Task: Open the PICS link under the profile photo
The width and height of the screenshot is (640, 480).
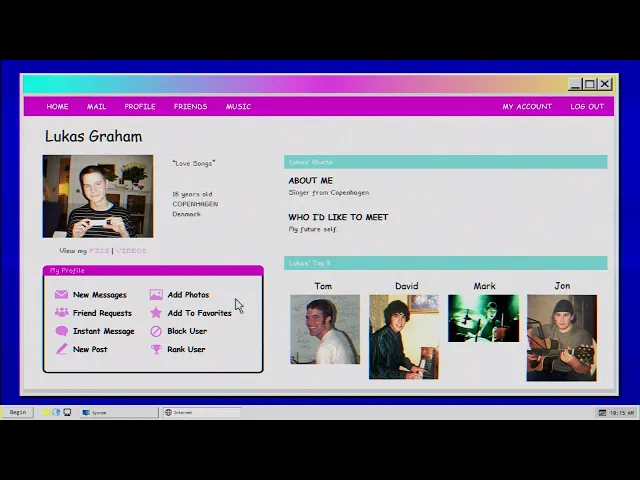Action: tap(99, 251)
